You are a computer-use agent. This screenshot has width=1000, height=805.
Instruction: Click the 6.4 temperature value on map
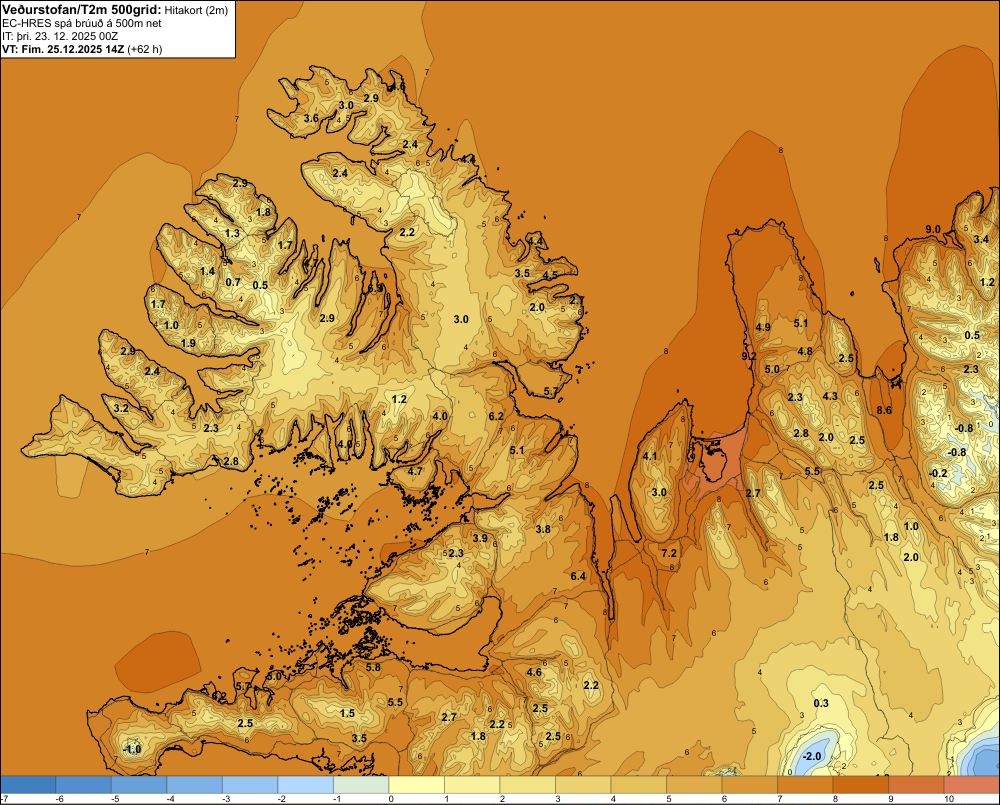pyautogui.click(x=578, y=576)
